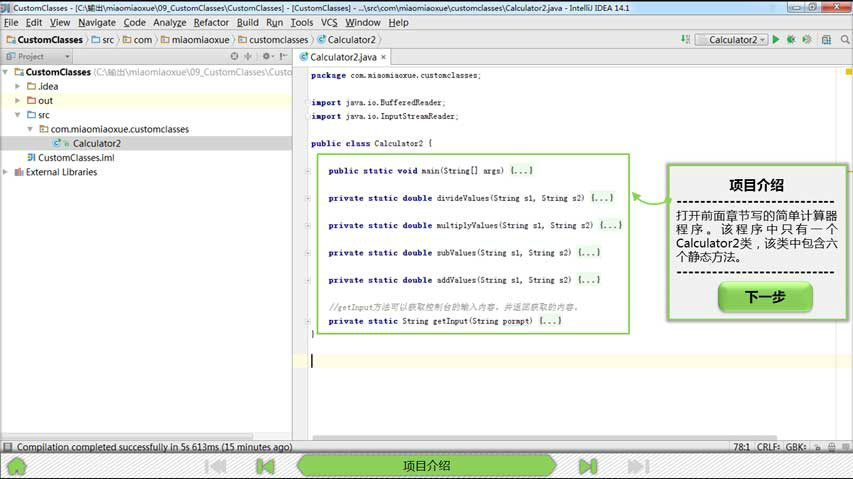Select Calculator2 class in project tree
The width and height of the screenshot is (853, 479).
[x=97, y=143]
